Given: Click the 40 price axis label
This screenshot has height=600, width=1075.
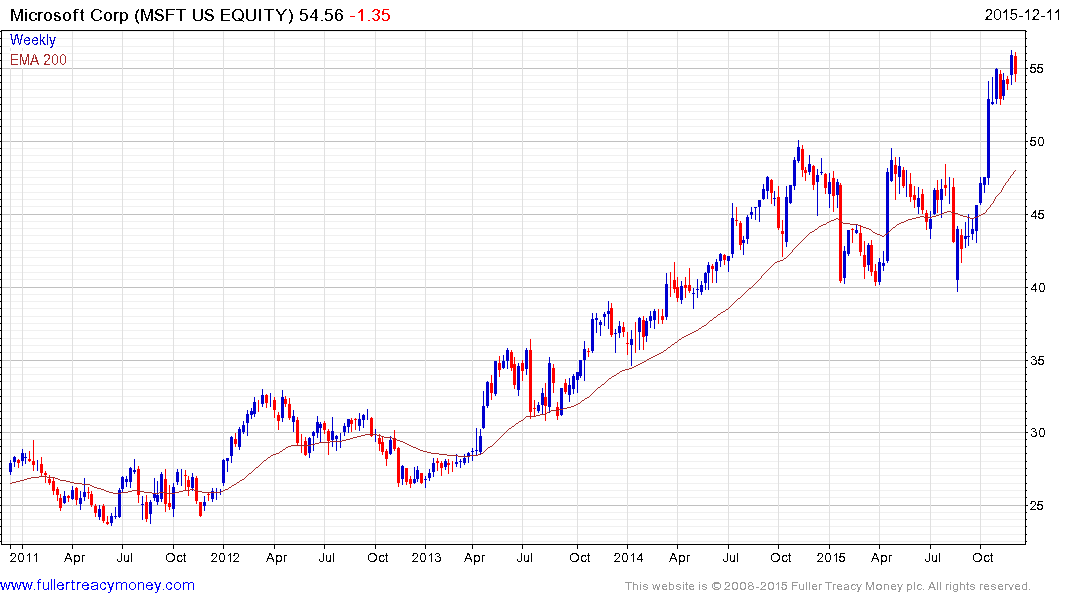Looking at the screenshot, I should click(x=1039, y=288).
